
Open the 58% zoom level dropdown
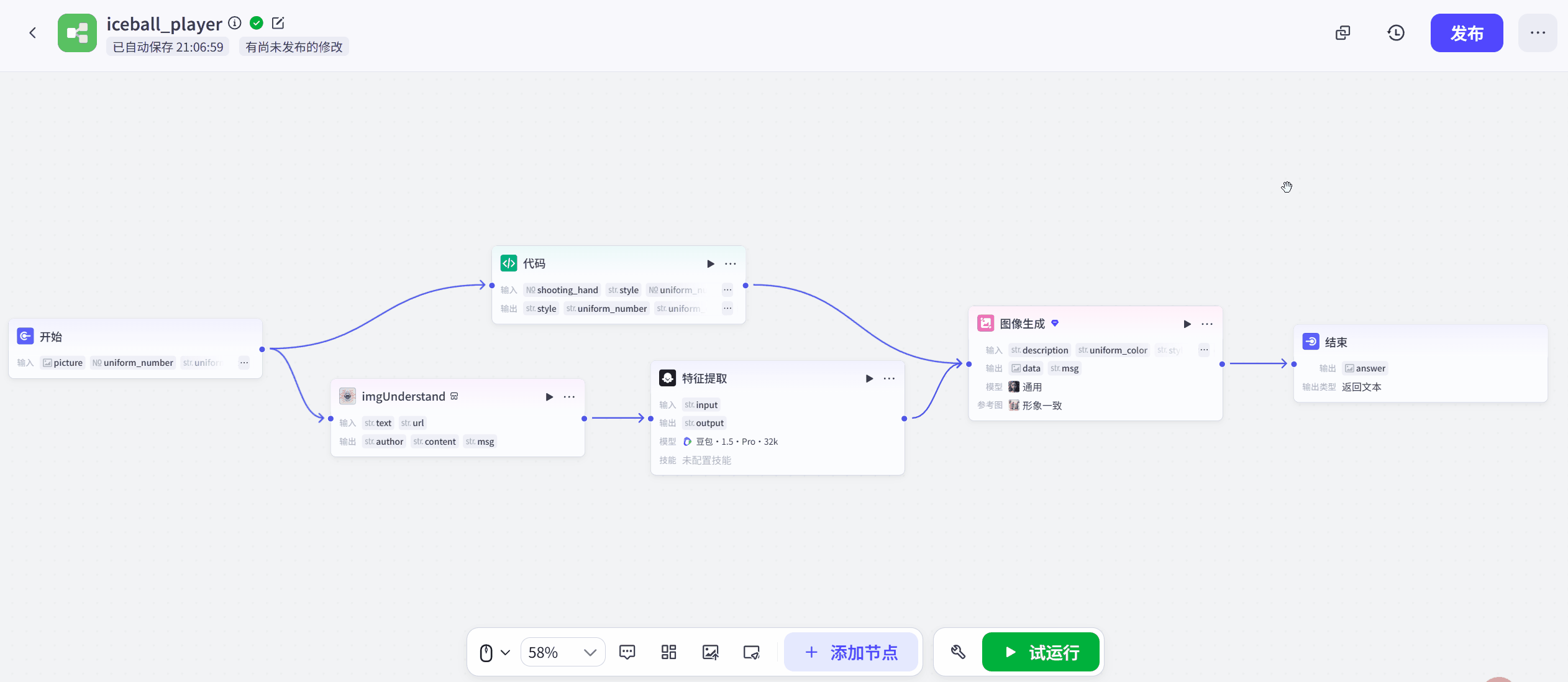point(562,652)
